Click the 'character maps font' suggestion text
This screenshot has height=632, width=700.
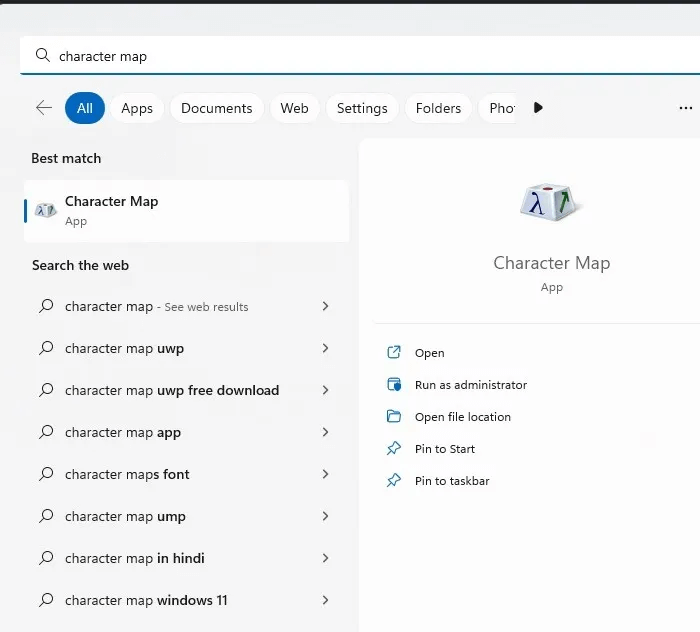(127, 474)
